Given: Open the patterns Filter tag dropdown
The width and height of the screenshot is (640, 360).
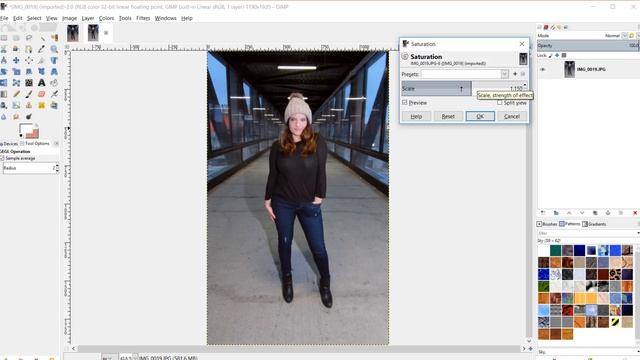Looking at the screenshot, I should point(638,233).
